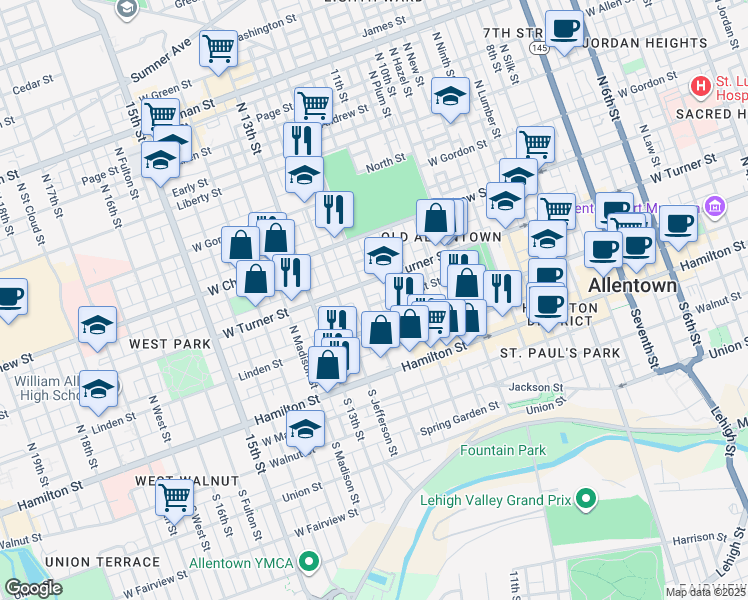The height and width of the screenshot is (600, 748).
Task: Click the St. Luke's Hospital icon
Action: [701, 87]
